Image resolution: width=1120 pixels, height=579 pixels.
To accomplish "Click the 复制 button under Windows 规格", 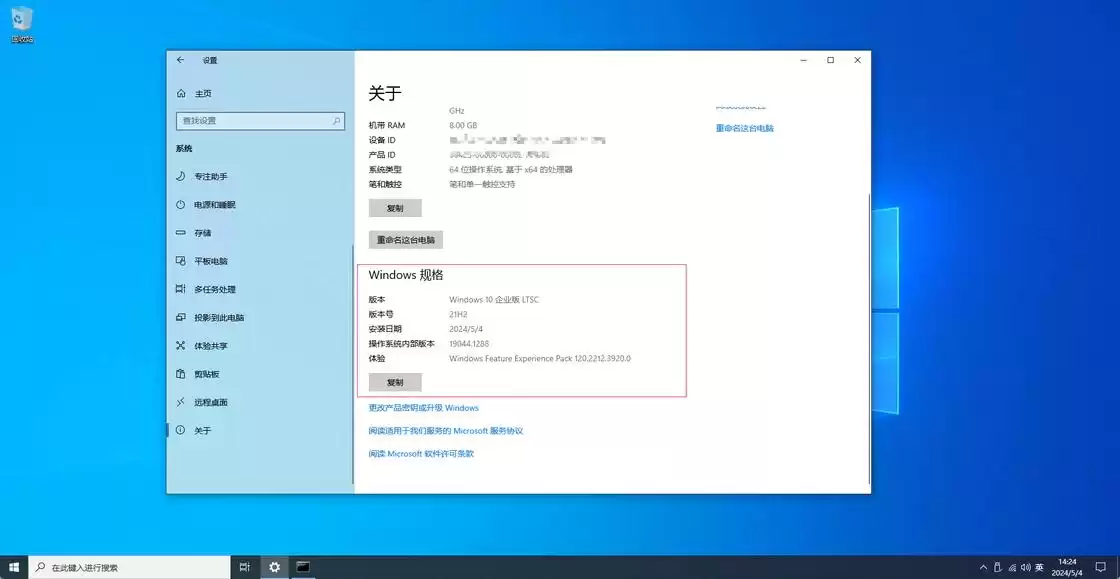I will pyautogui.click(x=394, y=382).
